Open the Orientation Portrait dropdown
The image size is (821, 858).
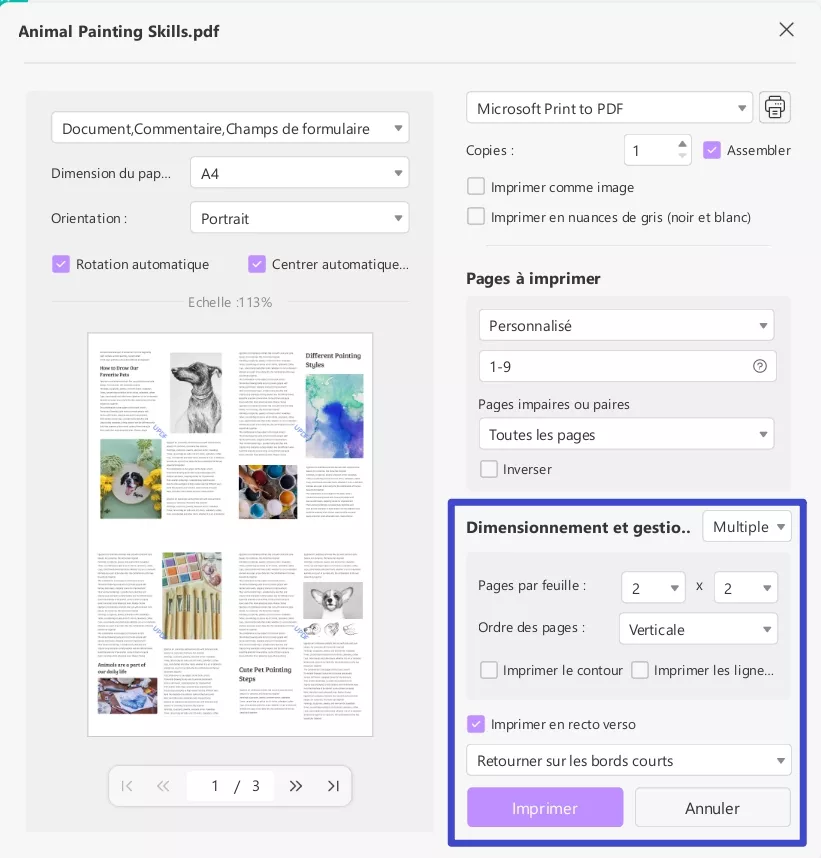point(300,218)
